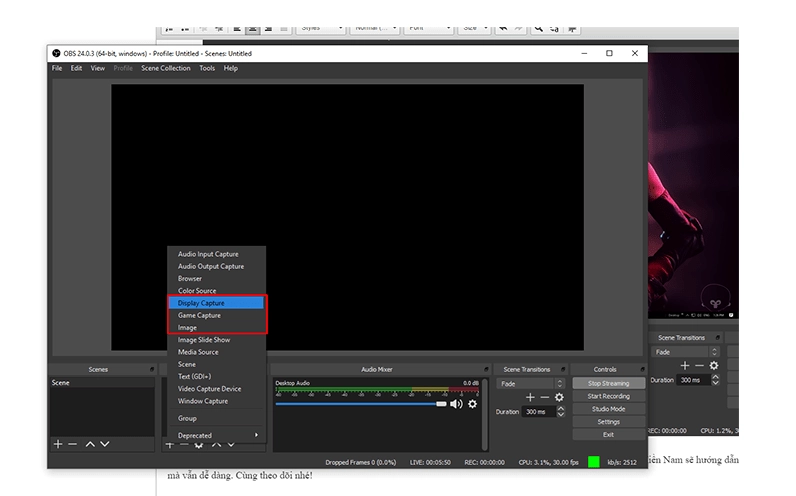Open the Fade transition dropdown
Screen dimensions: 796x496
pyautogui.click(x=532, y=383)
